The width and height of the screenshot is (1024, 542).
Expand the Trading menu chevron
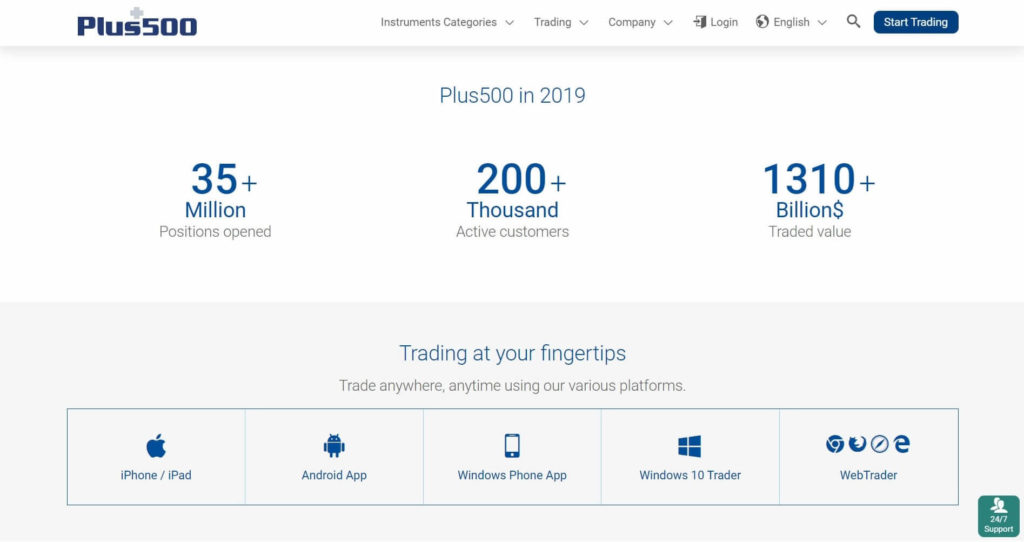pos(584,23)
